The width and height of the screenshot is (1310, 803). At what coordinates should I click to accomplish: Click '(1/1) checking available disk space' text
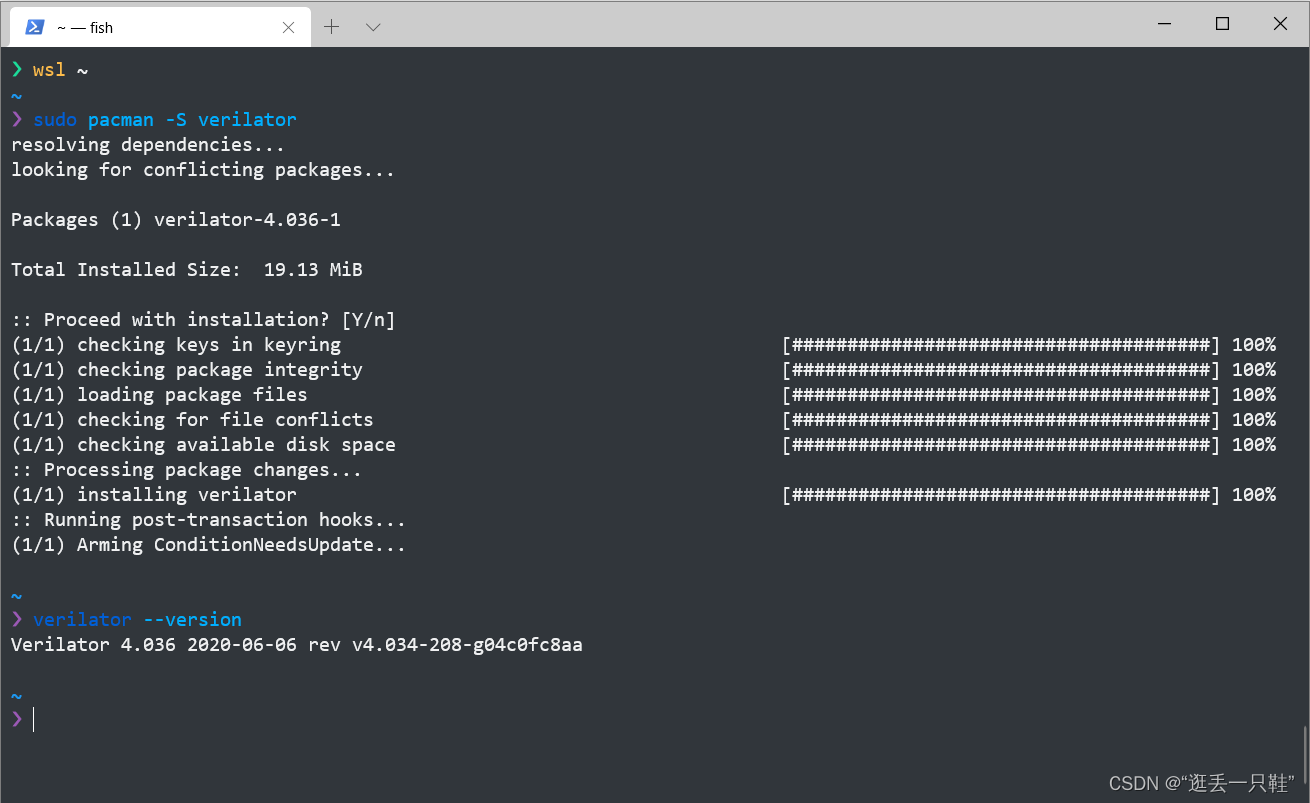click(x=203, y=445)
